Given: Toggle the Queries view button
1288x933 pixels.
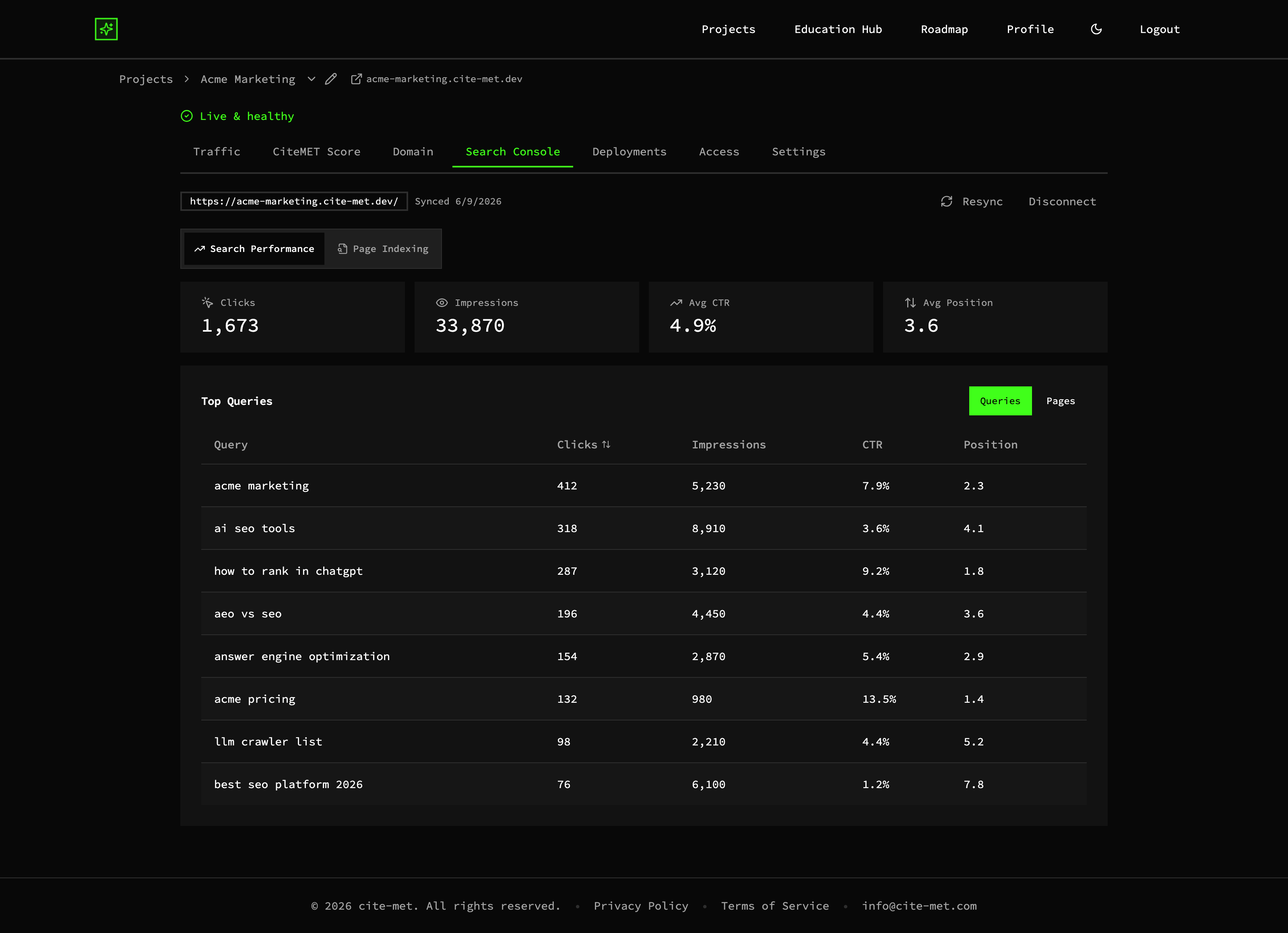Looking at the screenshot, I should click(1000, 401).
